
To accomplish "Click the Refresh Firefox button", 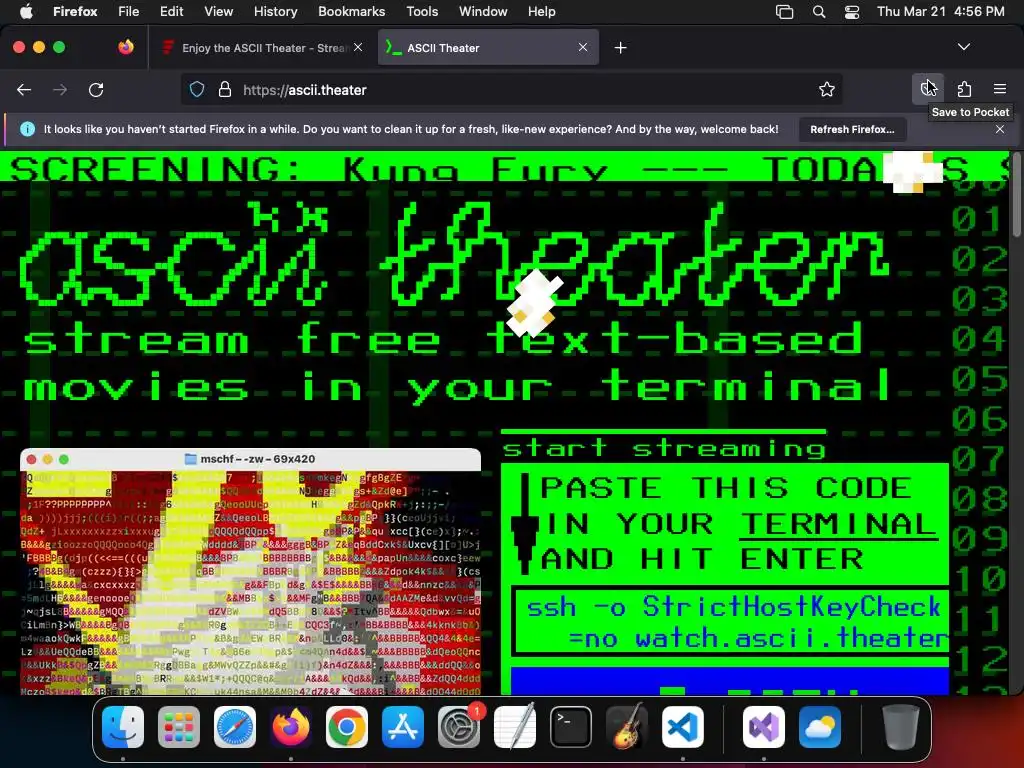I will click(x=852, y=129).
